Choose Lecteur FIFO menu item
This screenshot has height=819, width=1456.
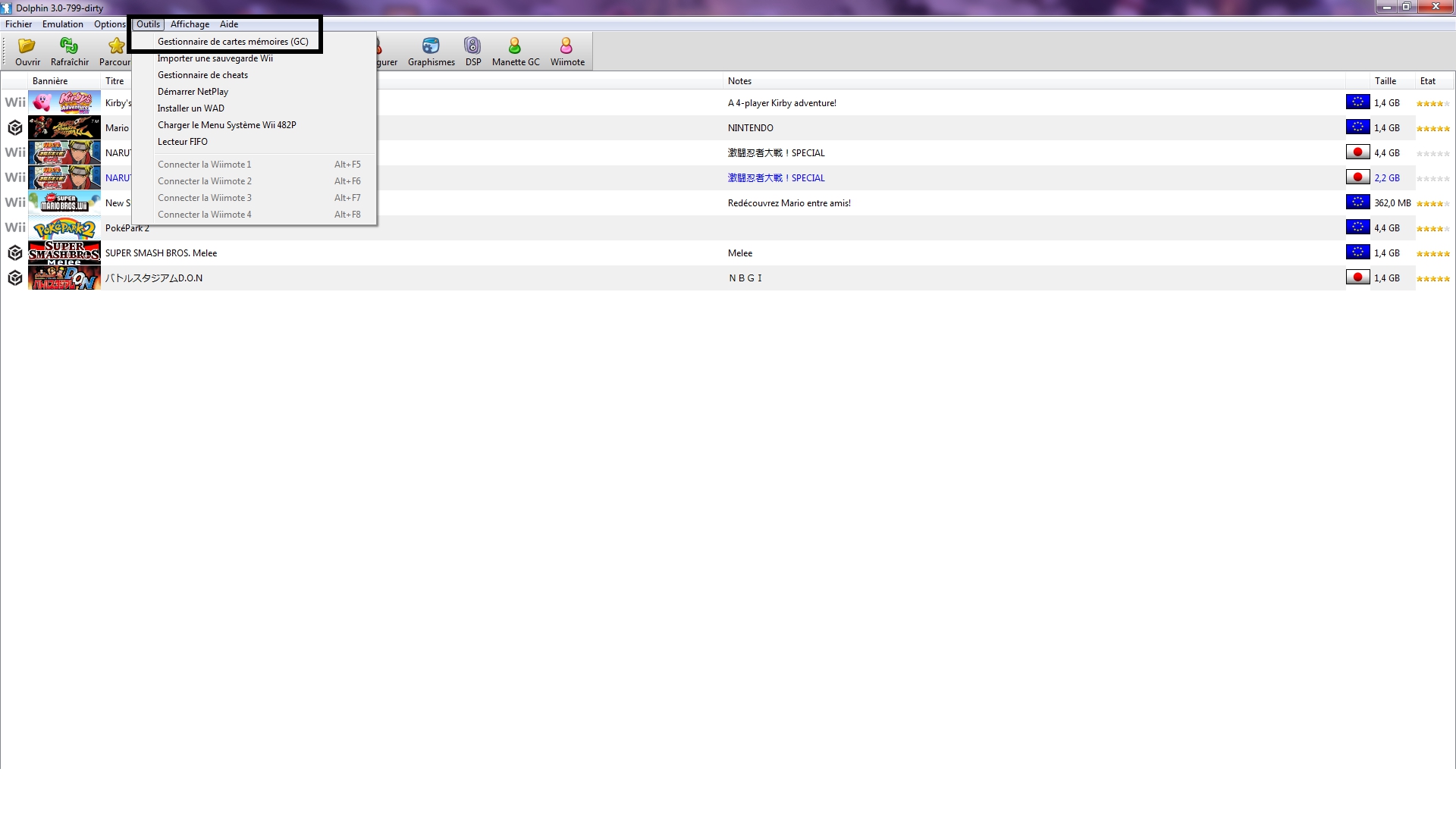[182, 142]
